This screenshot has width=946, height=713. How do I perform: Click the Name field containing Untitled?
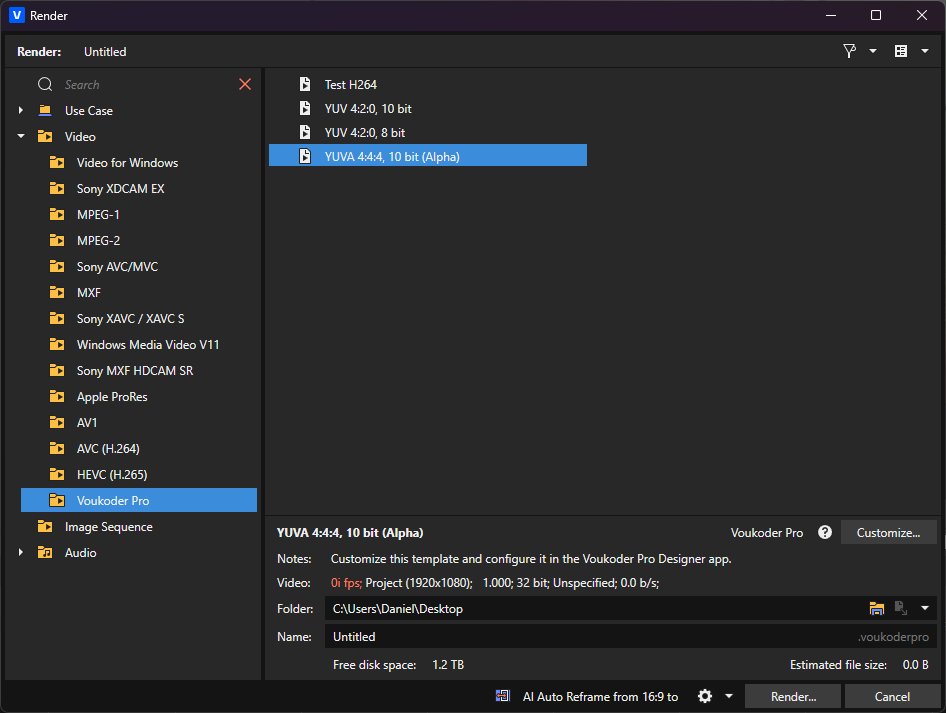(630, 636)
